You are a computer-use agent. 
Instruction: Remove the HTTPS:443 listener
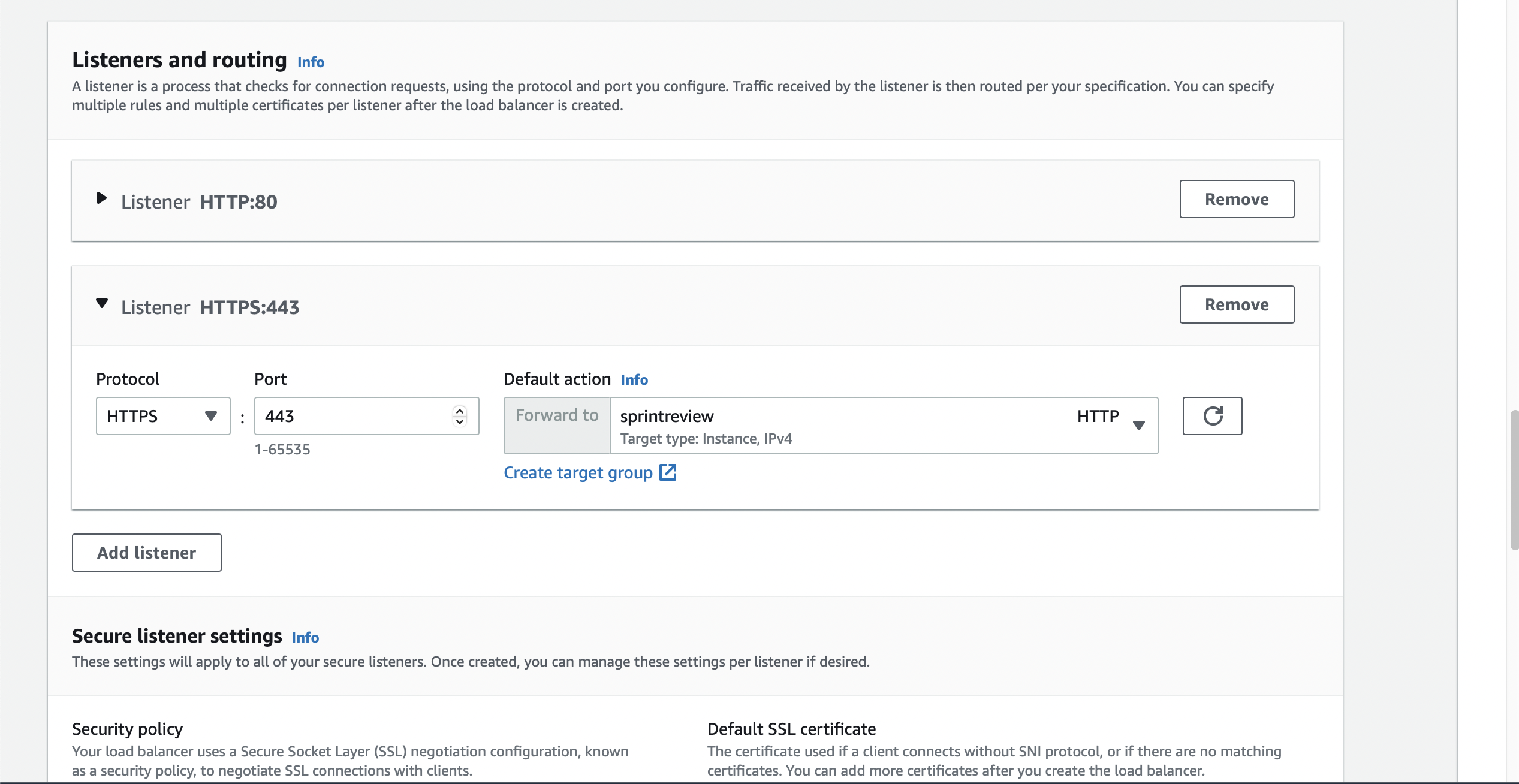point(1236,304)
